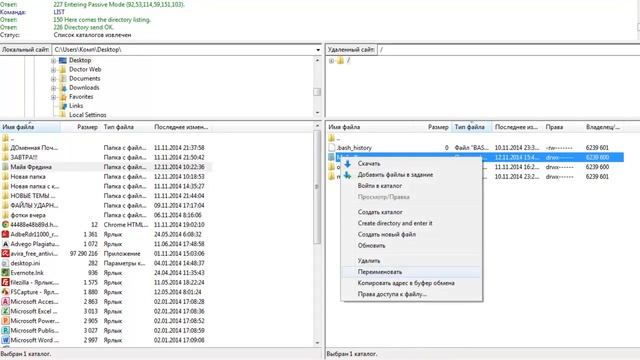Screen dimensions: 640x360
Task: Select Links folder in local tree
Action: pos(76,106)
